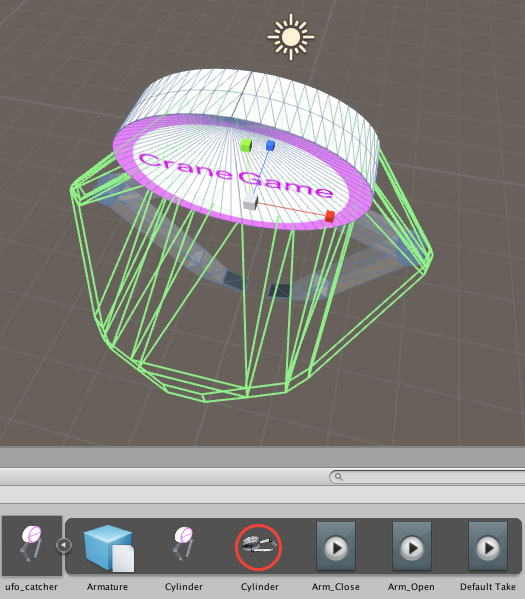Select the Arm_Open animation clip
The height and width of the screenshot is (599, 525).
coord(412,546)
